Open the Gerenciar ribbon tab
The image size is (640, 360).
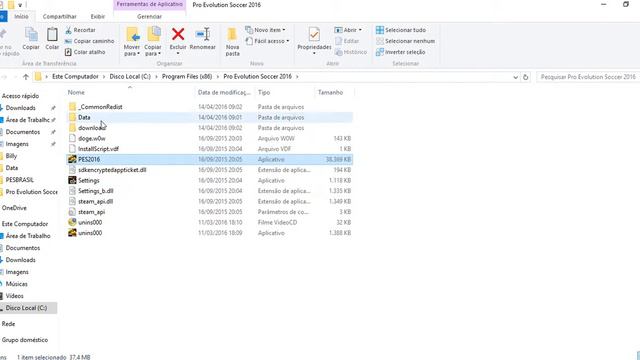(x=149, y=17)
